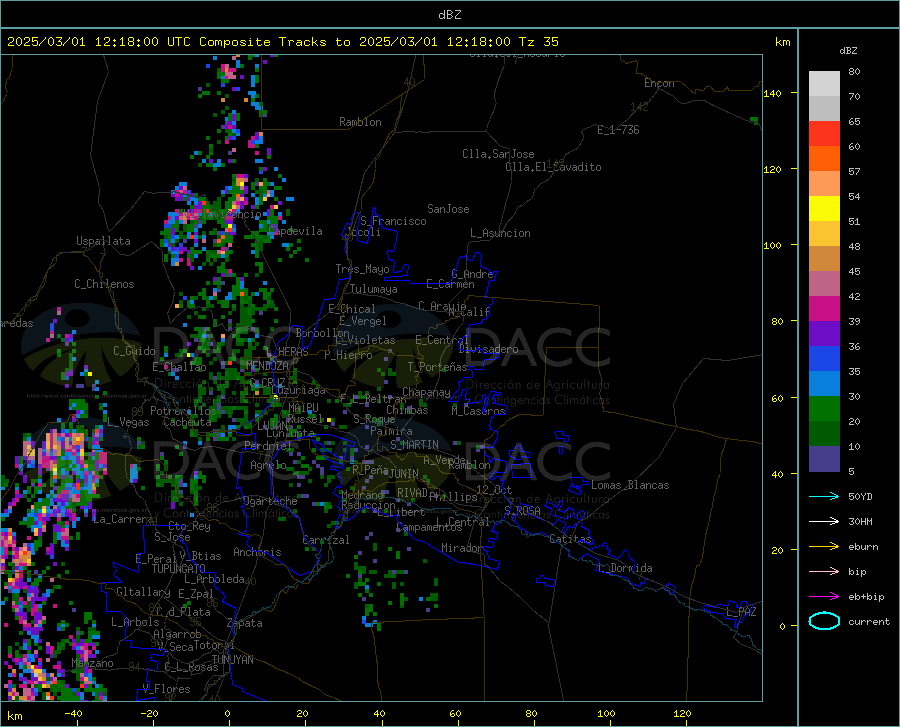Screen dimensions: 900x727
Task: Click the green 20 dBZ color swatch
Action: click(824, 409)
